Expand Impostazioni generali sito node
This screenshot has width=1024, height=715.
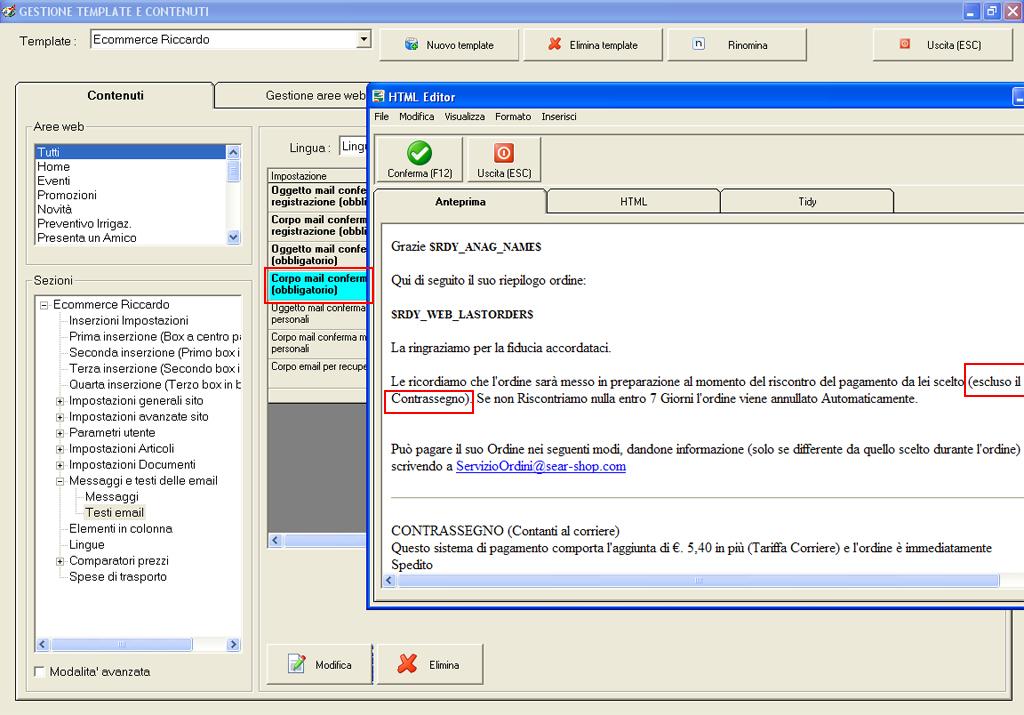point(60,401)
